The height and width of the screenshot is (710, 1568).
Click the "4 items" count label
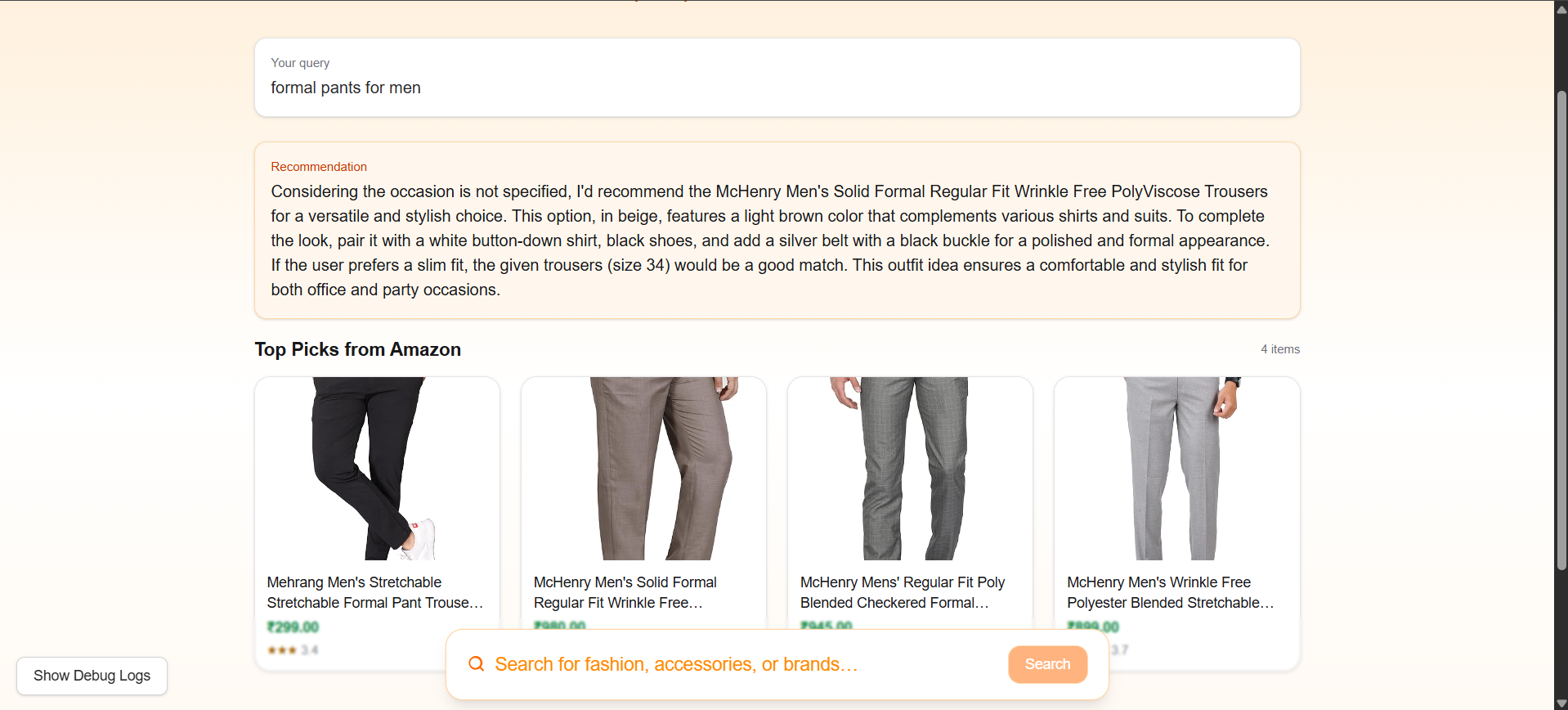coord(1280,349)
